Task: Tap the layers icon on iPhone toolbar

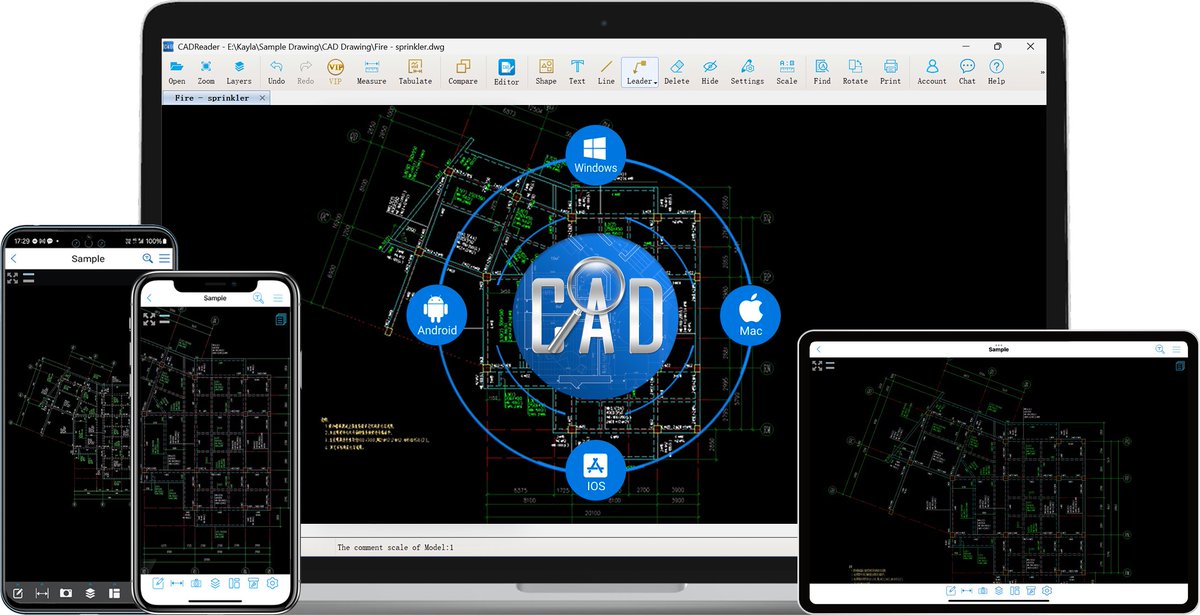Action: click(x=215, y=583)
